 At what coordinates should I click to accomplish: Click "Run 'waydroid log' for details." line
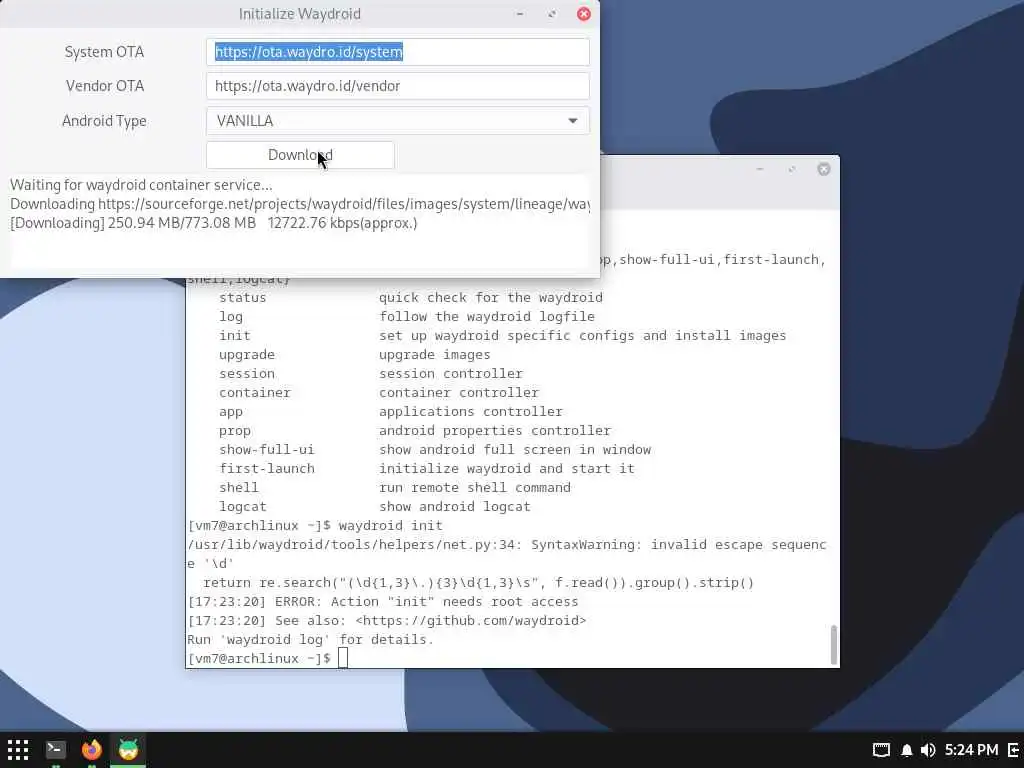pyautogui.click(x=310, y=639)
